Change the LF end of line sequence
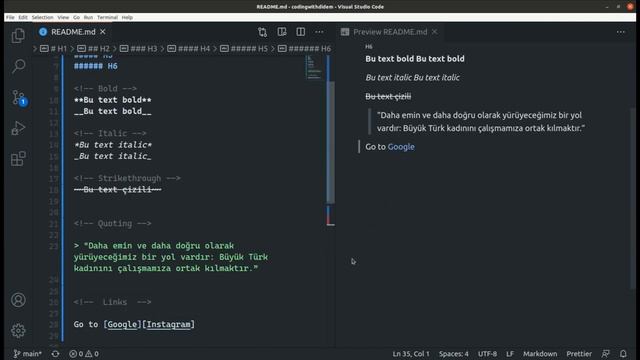640x360 pixels. point(510,354)
